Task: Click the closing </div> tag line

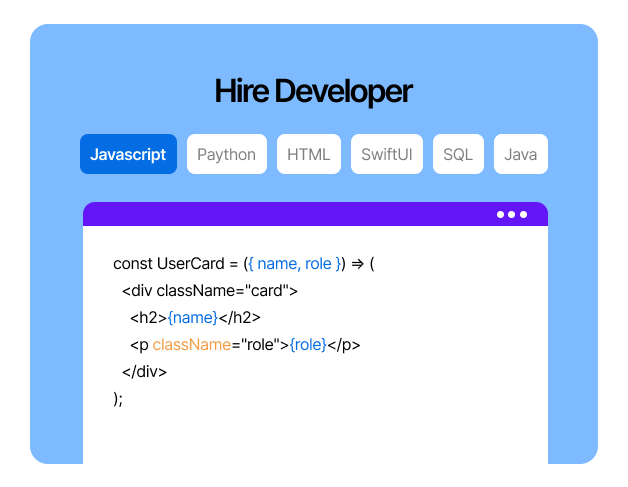Action: pos(144,372)
